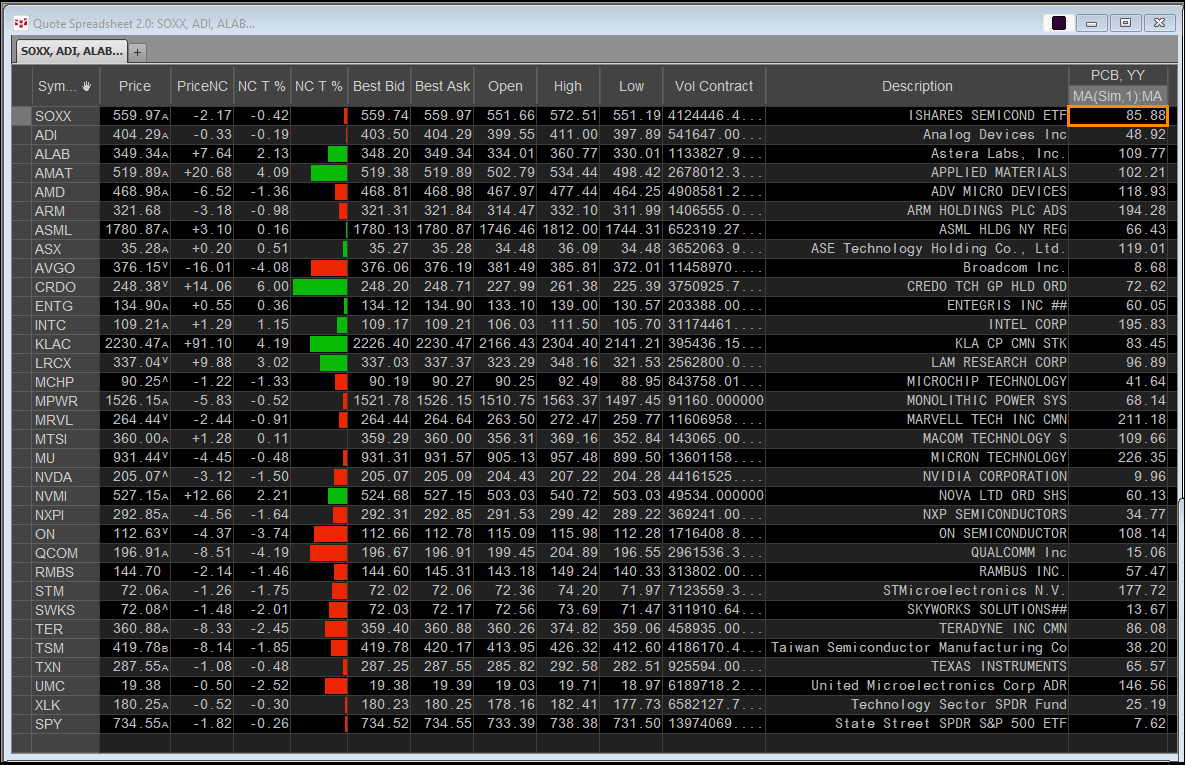1185x765 pixels.
Task: Click the RMBS low value 140.33
Action: pos(631,571)
